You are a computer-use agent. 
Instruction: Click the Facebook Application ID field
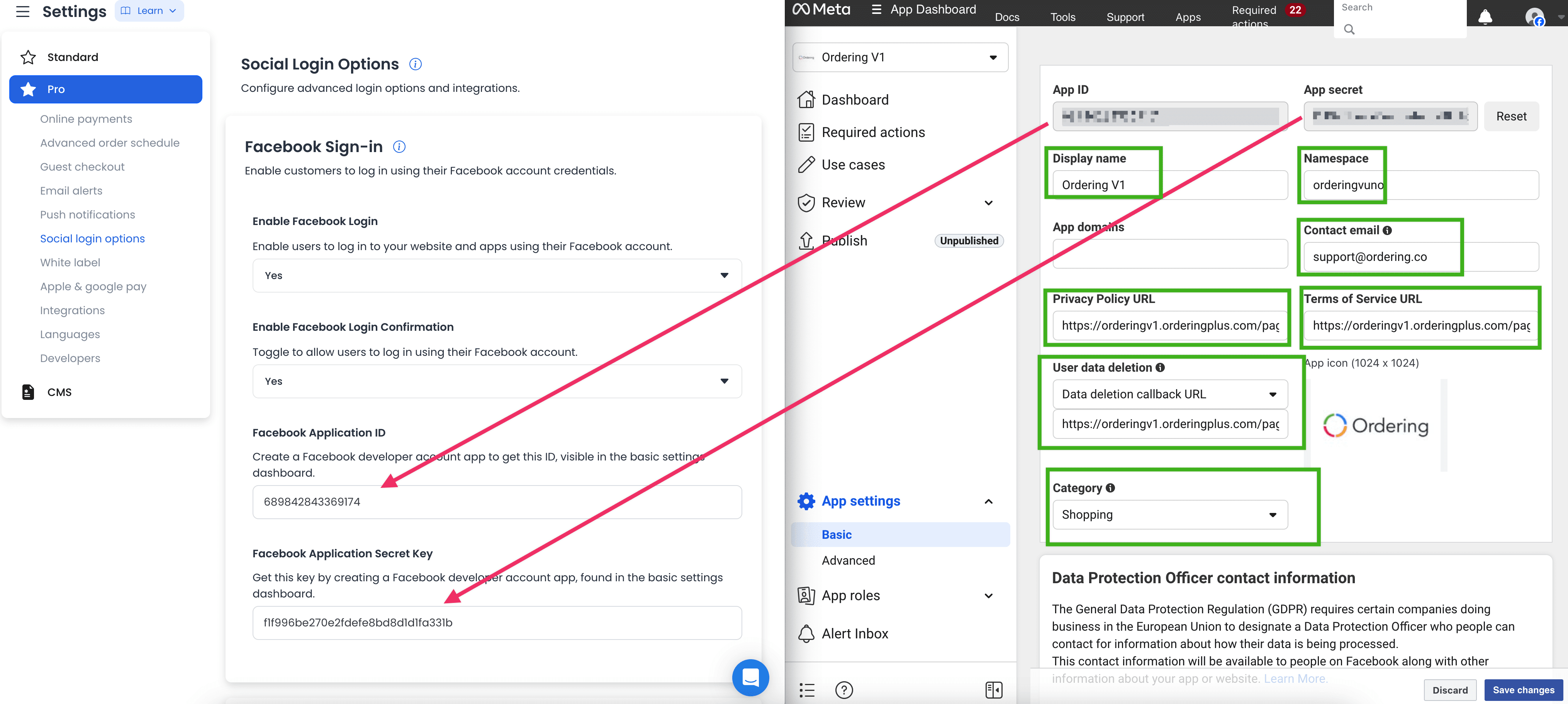(x=497, y=502)
